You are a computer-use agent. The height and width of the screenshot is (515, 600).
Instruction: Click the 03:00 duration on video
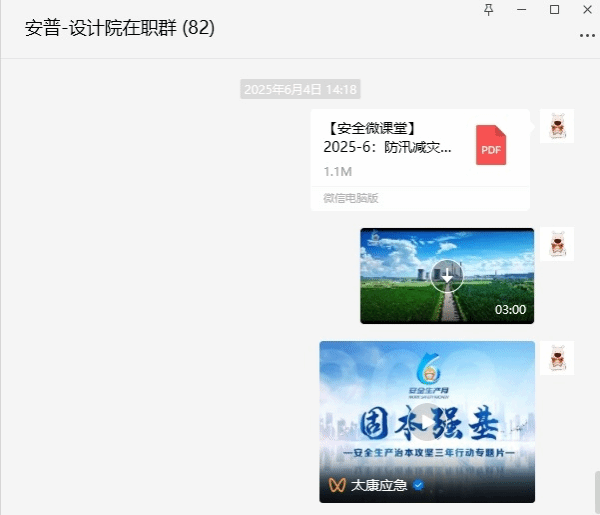pos(510,310)
